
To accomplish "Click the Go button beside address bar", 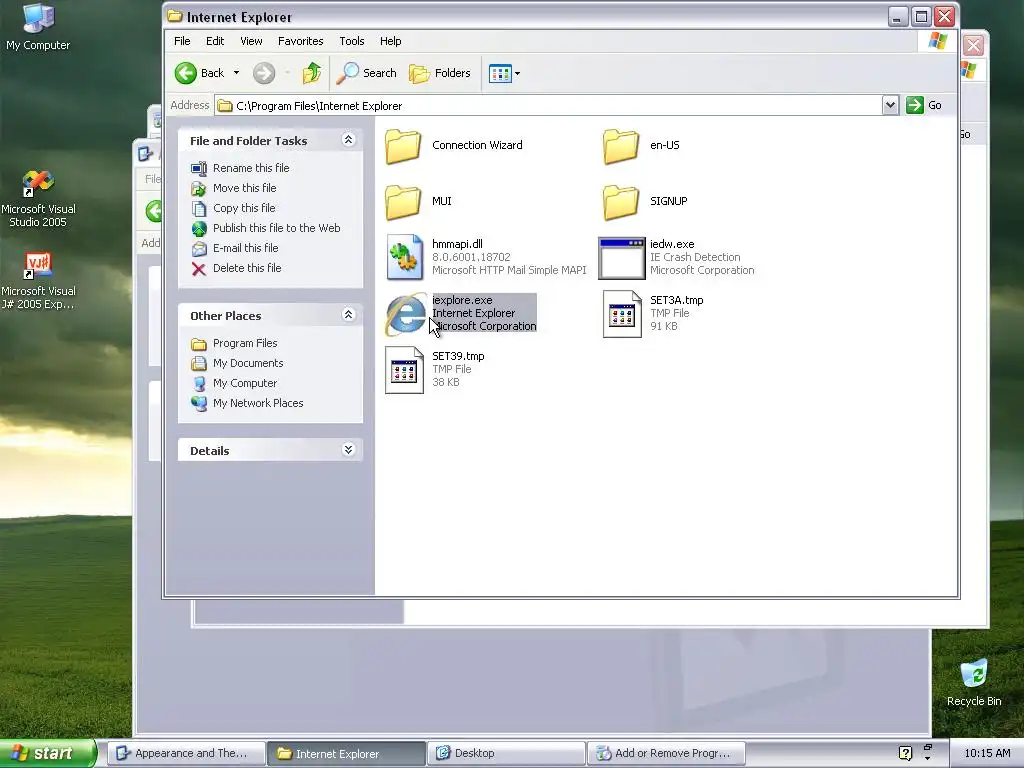I will (x=924, y=105).
